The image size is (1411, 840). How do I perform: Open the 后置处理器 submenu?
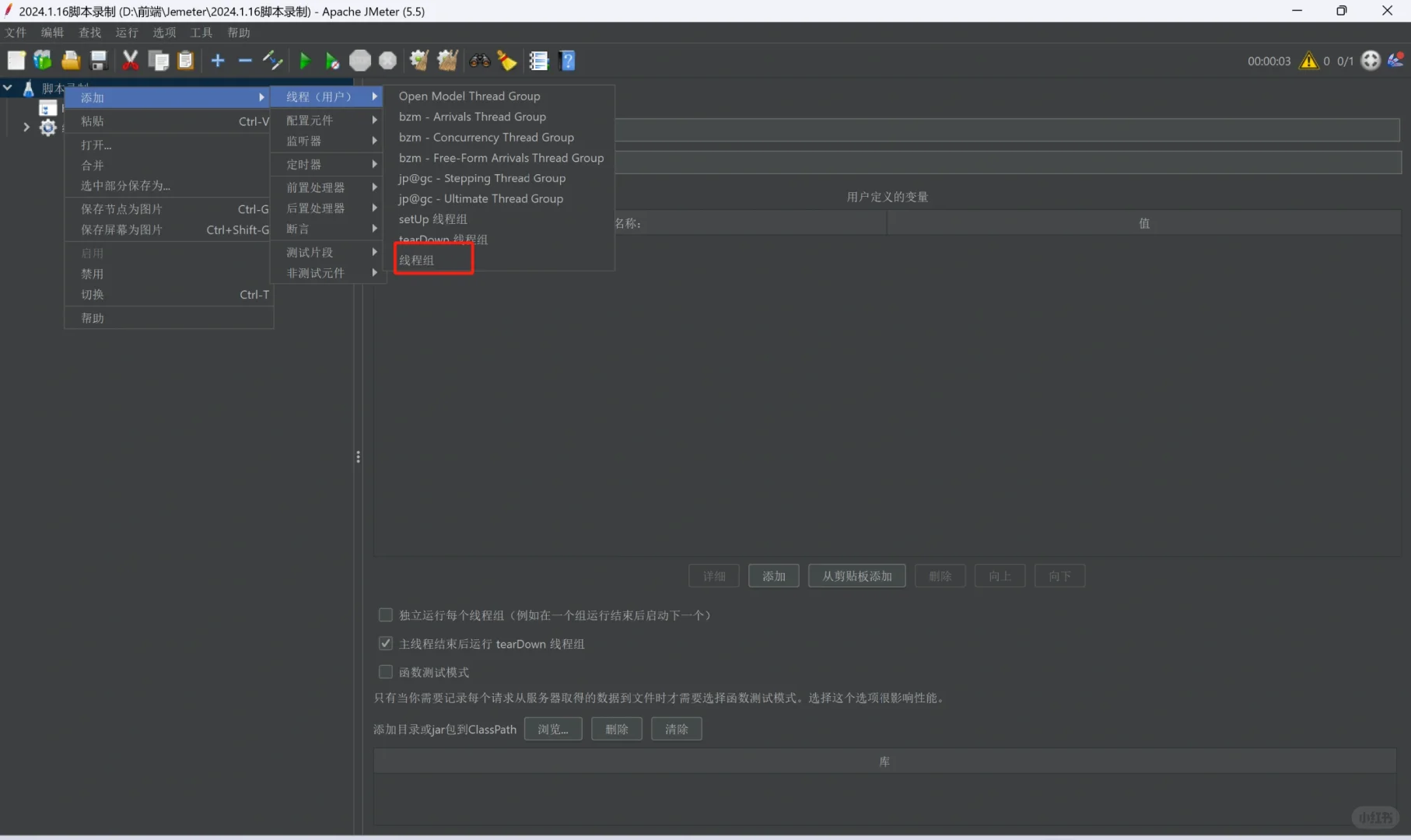[327, 208]
